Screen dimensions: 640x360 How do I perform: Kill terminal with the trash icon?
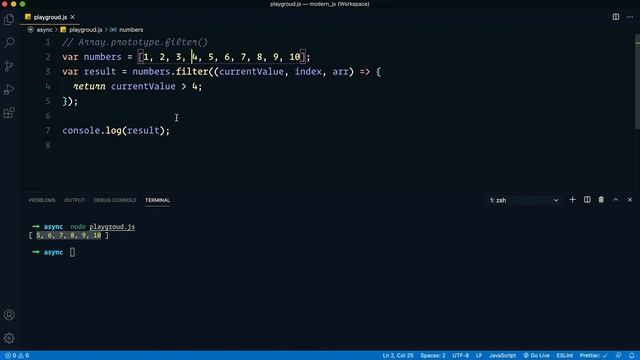(x=601, y=200)
